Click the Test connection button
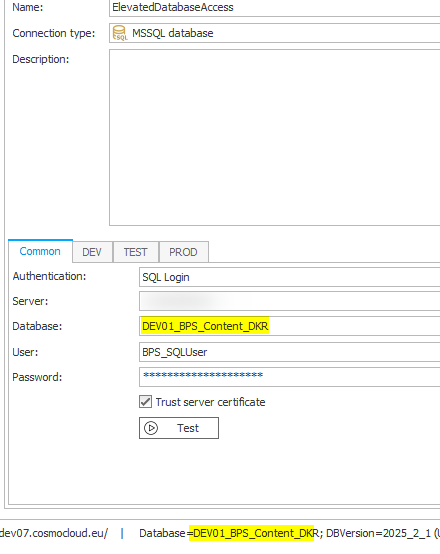 (x=179, y=428)
